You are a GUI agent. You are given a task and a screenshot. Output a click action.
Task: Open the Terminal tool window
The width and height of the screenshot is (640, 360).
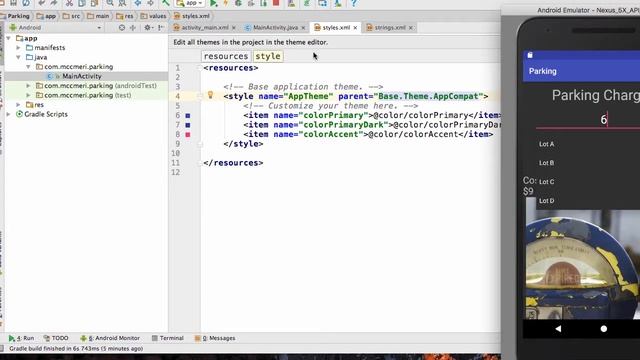pos(168,338)
